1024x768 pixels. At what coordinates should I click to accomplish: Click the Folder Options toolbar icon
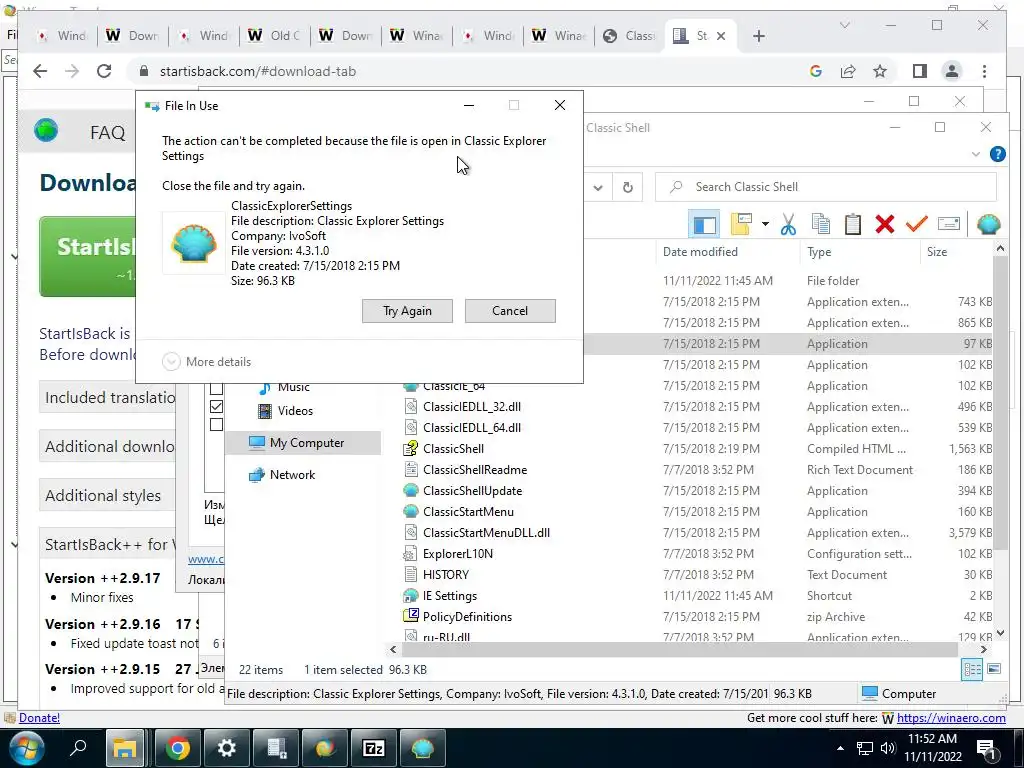[741, 224]
